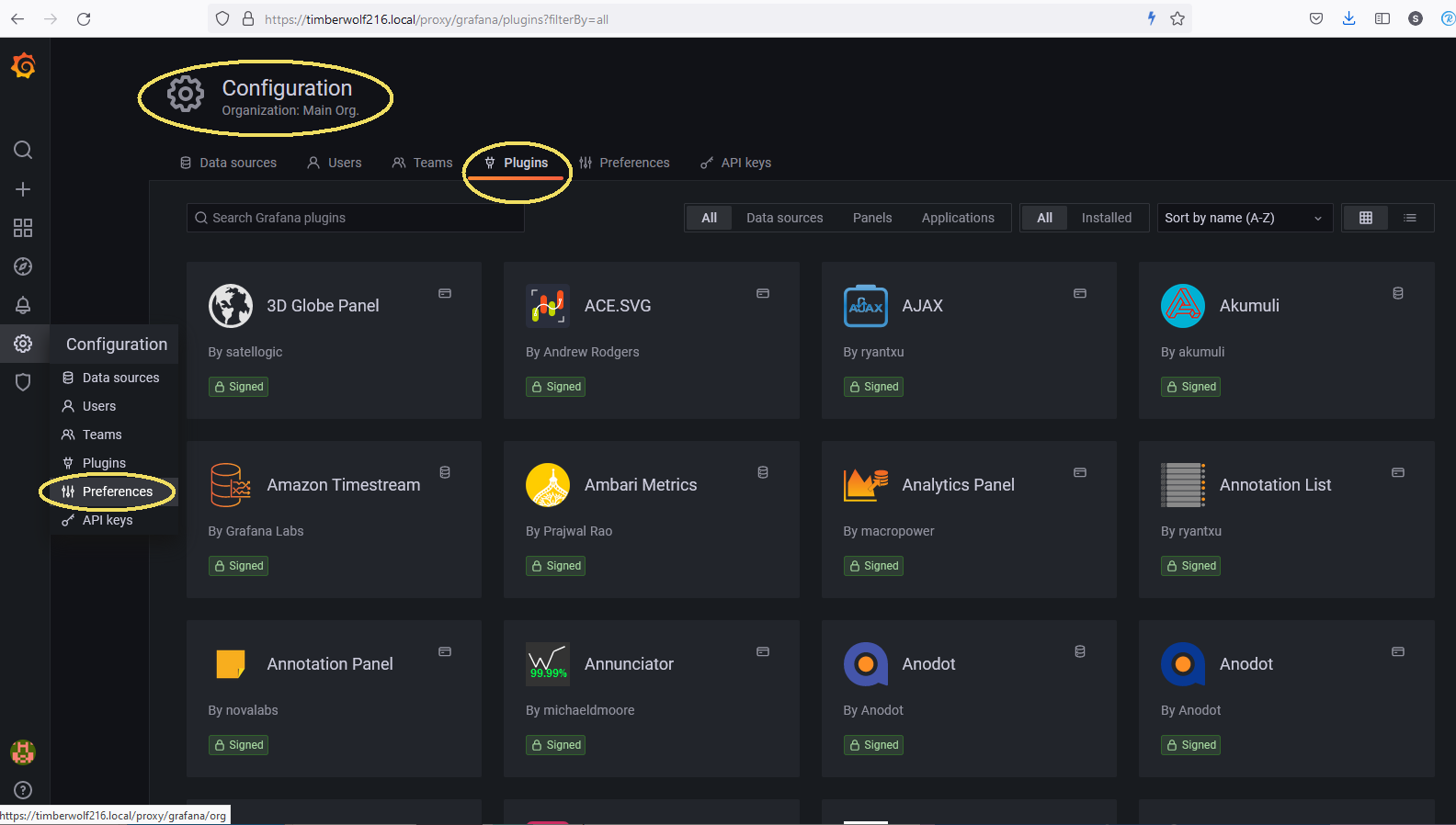Click the browser address bar URL
This screenshot has width=1456, height=825.
point(437,19)
